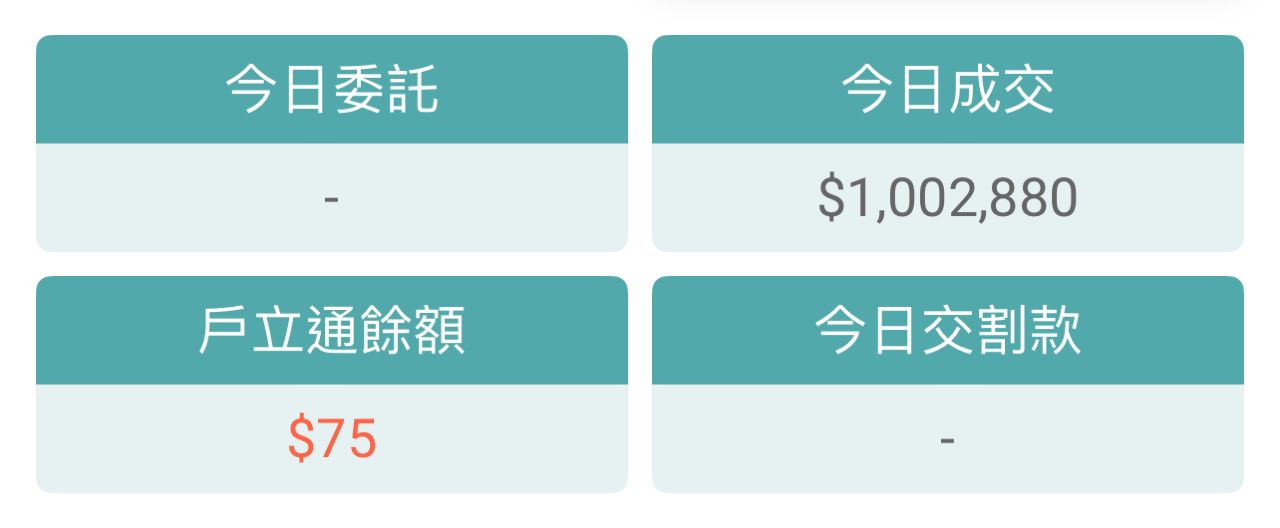Image resolution: width=1280 pixels, height=528 pixels.
Task: Select the dash value under 今日交割款
Action: (947, 439)
